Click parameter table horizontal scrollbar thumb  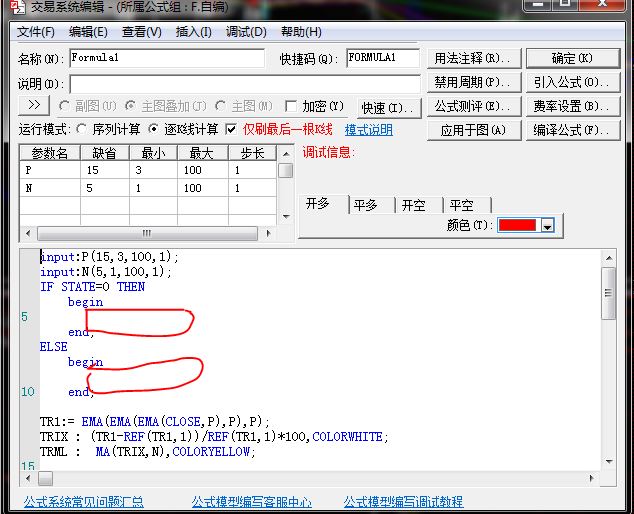[x=147, y=233]
